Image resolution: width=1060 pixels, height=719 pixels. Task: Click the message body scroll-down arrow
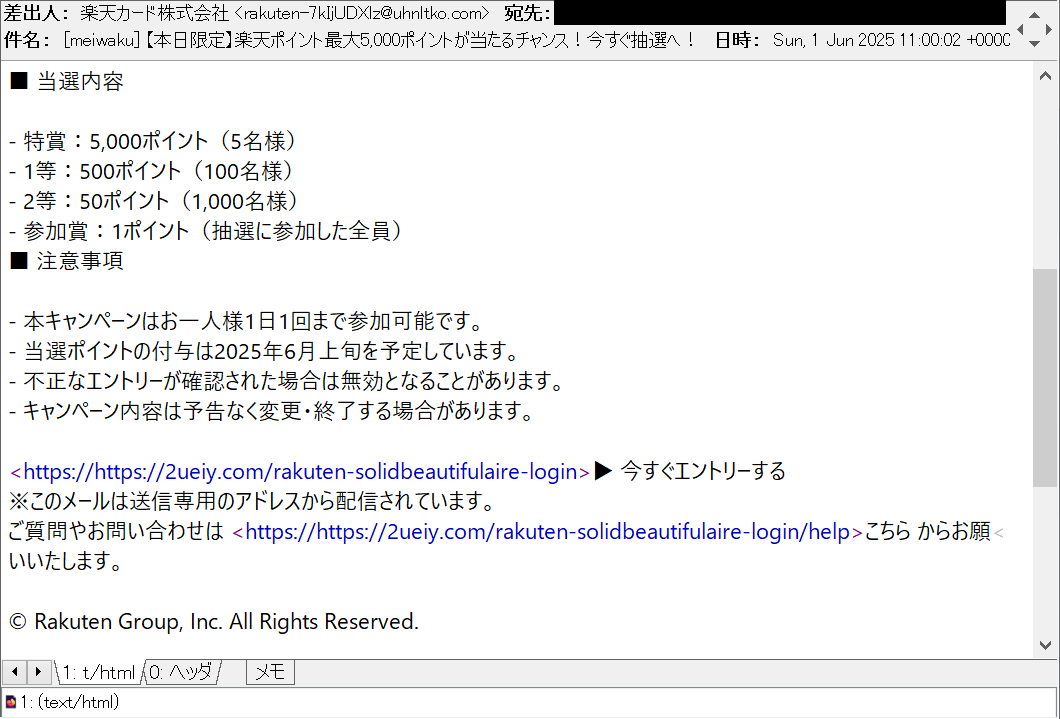[1045, 645]
